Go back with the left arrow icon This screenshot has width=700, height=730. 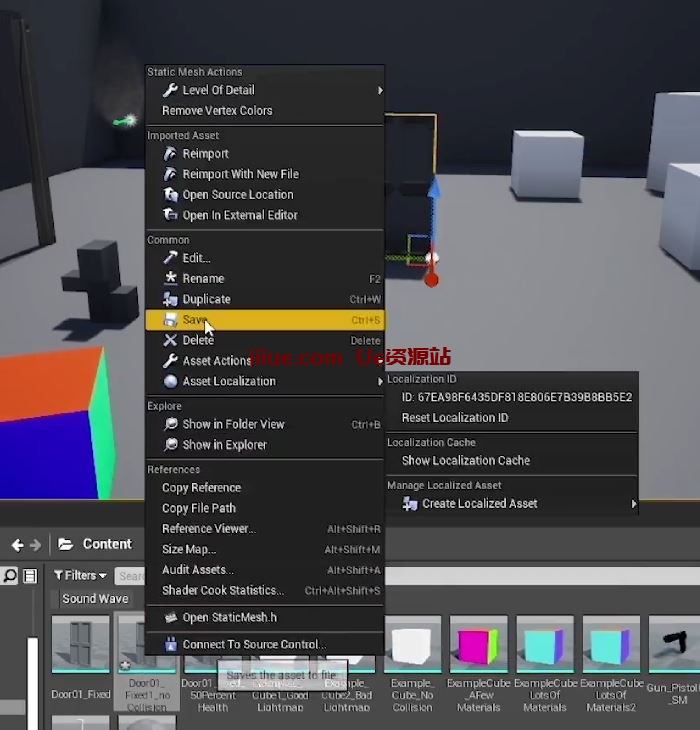17,545
